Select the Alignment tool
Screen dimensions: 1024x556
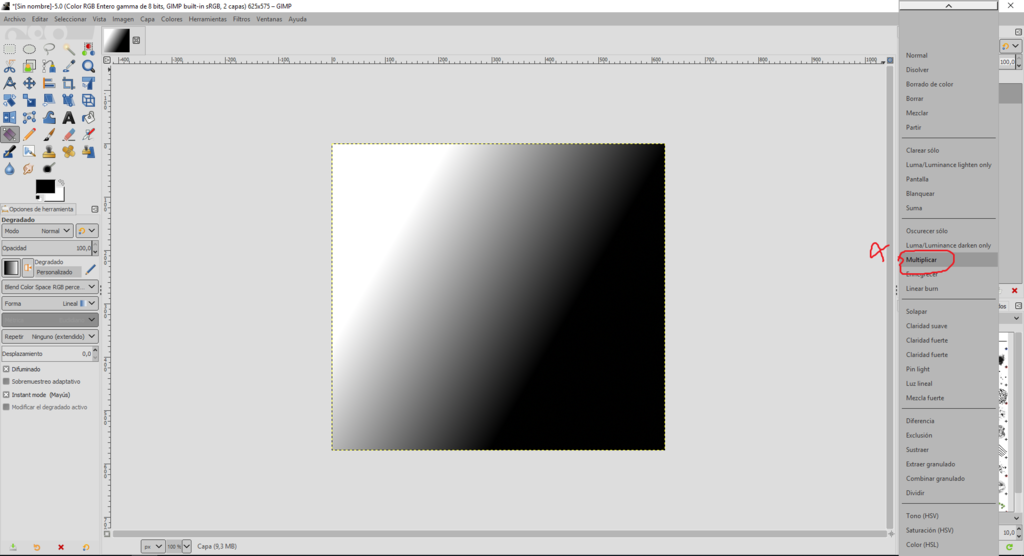(x=49, y=83)
